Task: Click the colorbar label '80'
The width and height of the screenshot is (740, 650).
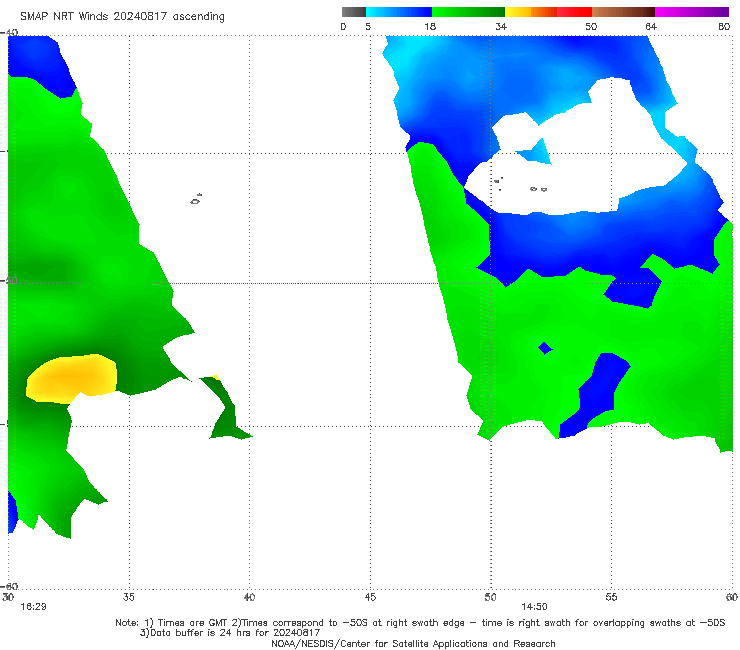Action: (x=724, y=26)
